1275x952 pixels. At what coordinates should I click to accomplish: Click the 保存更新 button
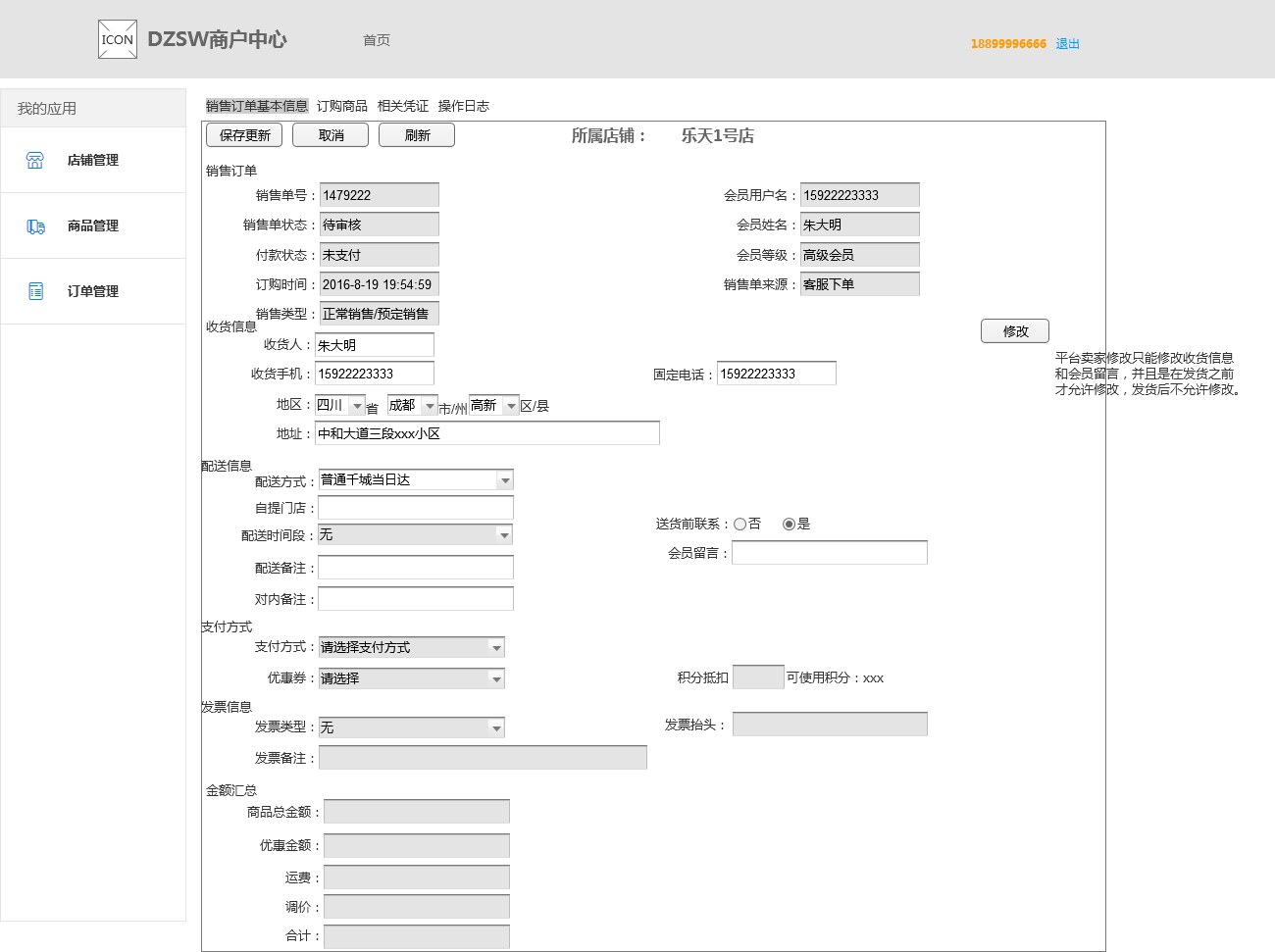(244, 135)
